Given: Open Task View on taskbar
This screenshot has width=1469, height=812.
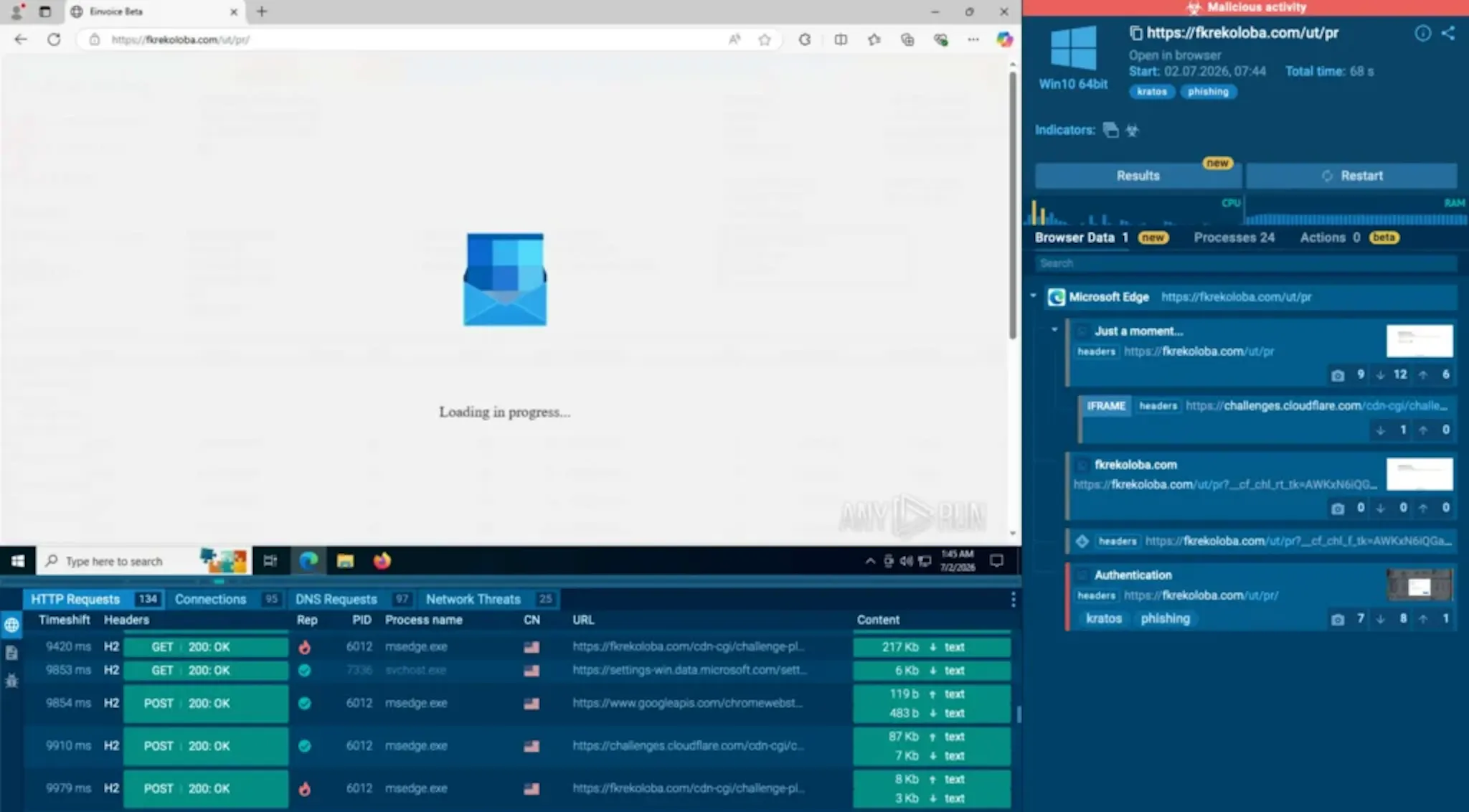Looking at the screenshot, I should (270, 561).
